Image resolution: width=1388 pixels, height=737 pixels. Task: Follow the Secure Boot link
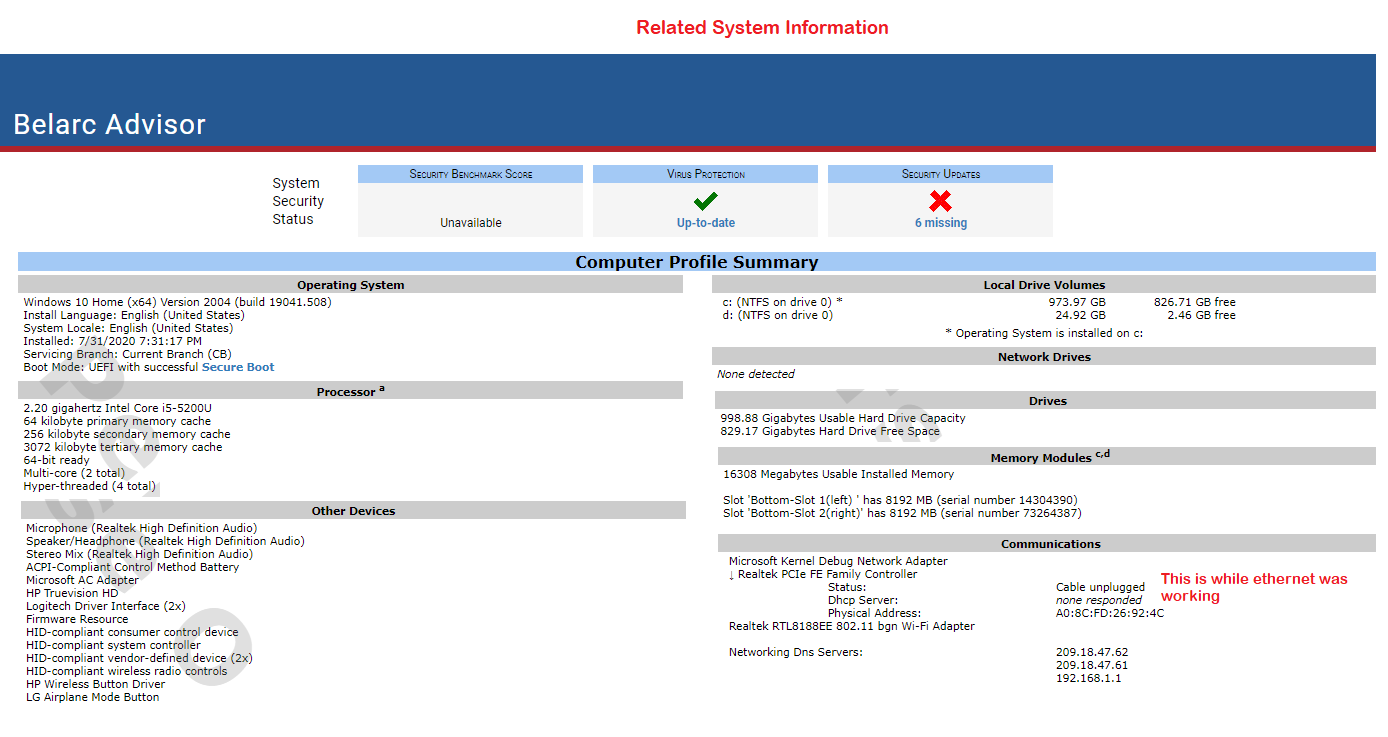[238, 367]
